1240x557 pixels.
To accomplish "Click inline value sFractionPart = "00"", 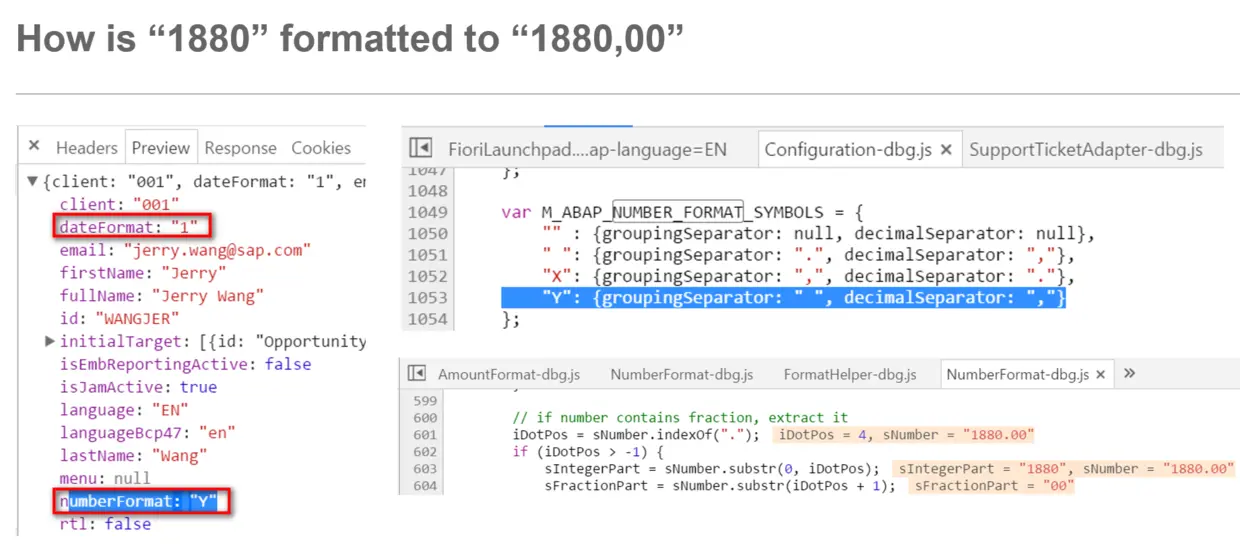I will point(992,486).
